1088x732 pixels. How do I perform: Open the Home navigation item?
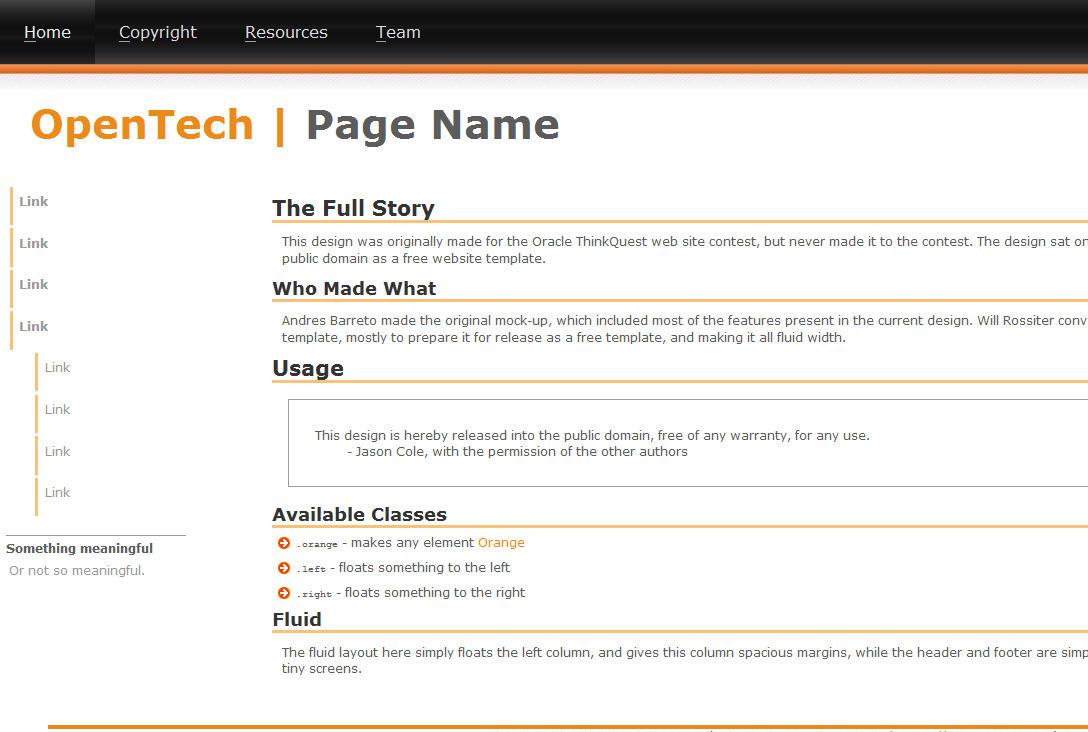[47, 32]
